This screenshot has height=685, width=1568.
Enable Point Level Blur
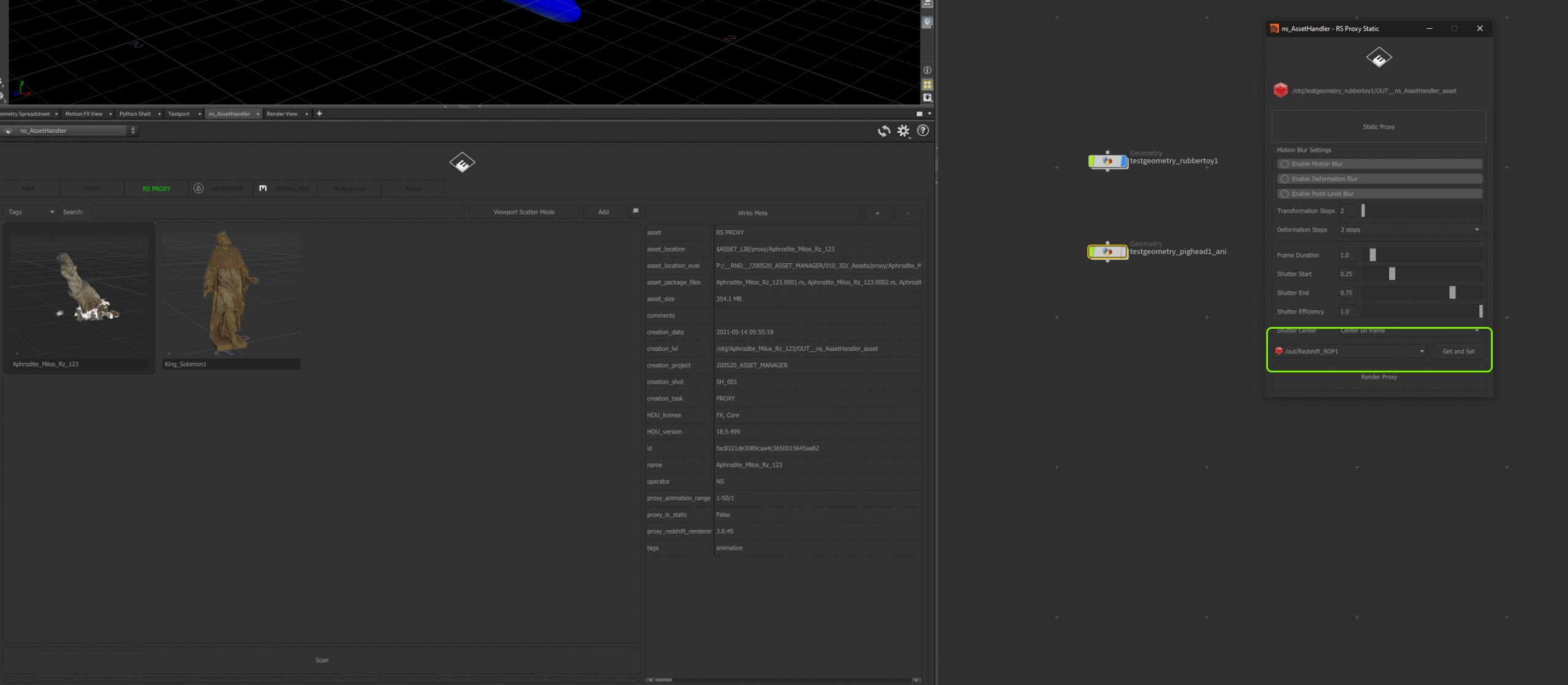point(1284,193)
